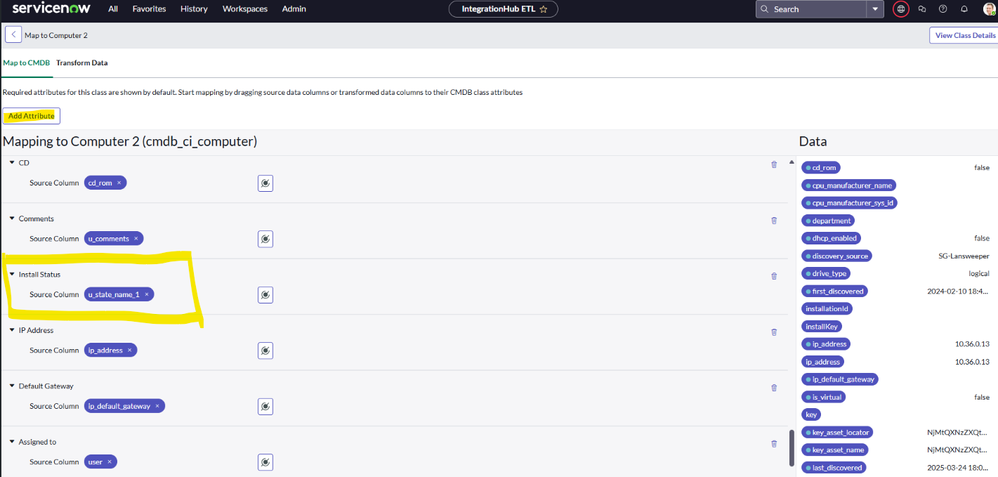Remove u_state_name_1 using its x
The height and width of the screenshot is (477, 998).
coord(147,294)
